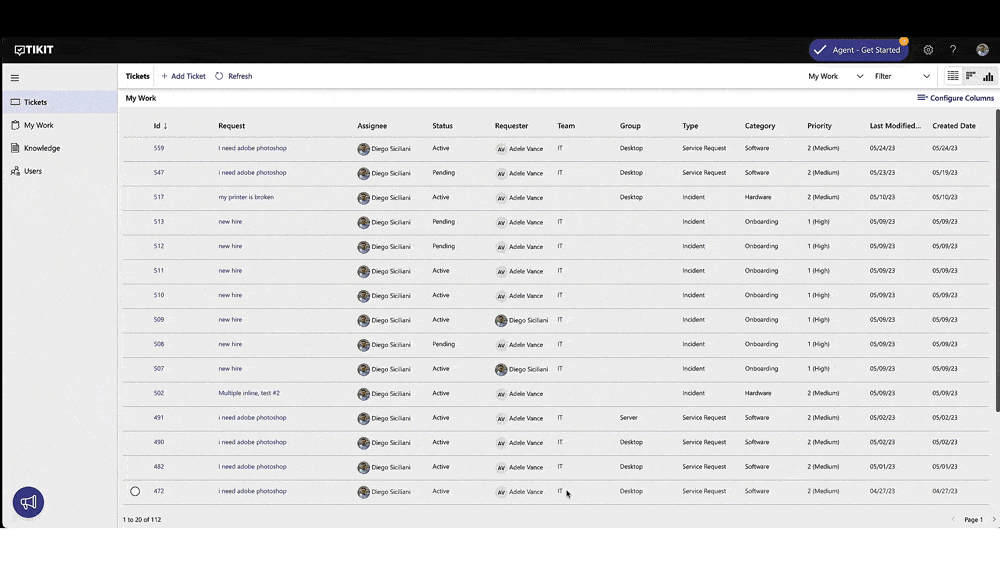Click the Refresh tickets button

(234, 76)
